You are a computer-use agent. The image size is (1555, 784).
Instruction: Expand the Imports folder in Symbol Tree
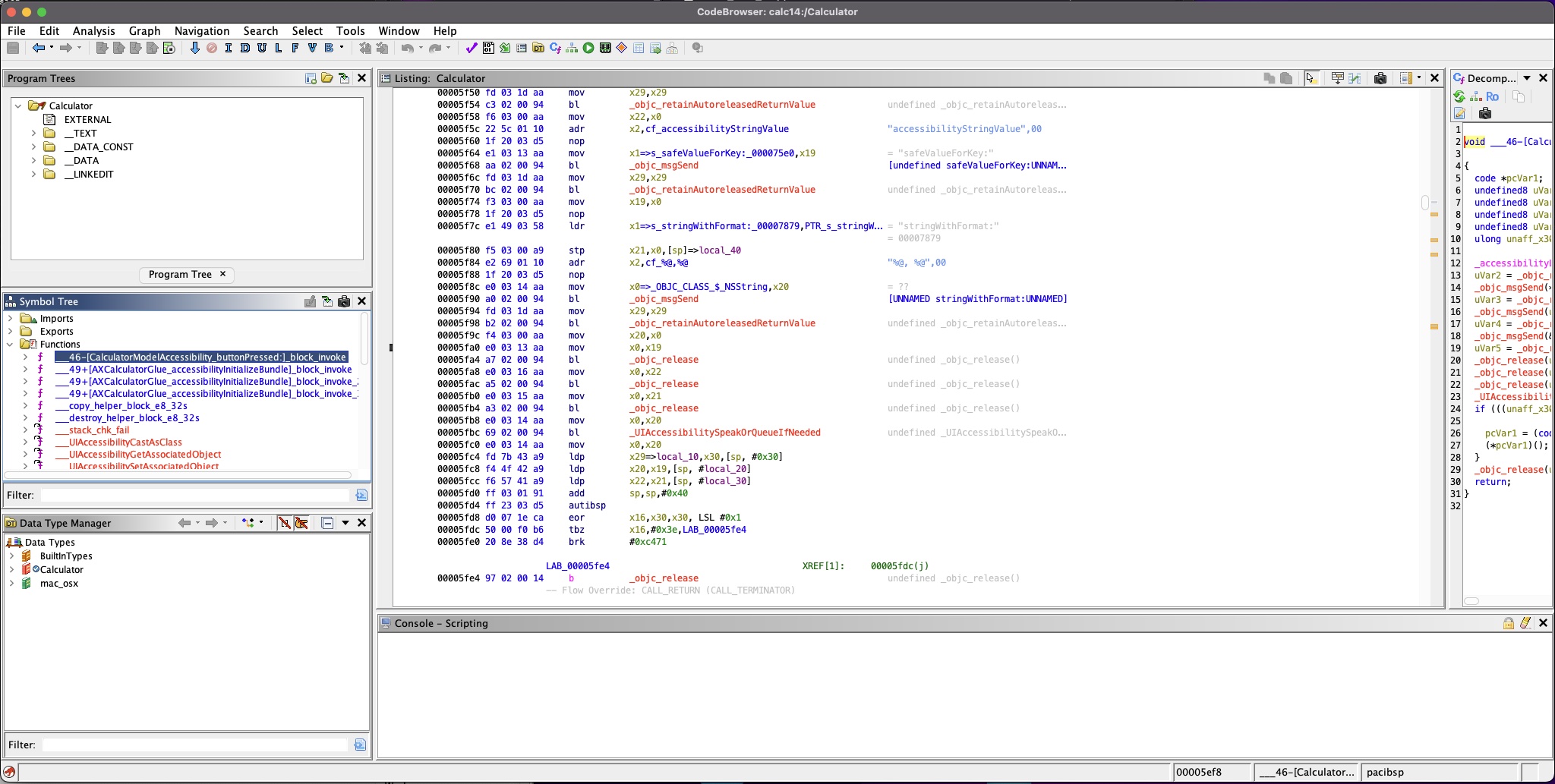[x=11, y=319]
